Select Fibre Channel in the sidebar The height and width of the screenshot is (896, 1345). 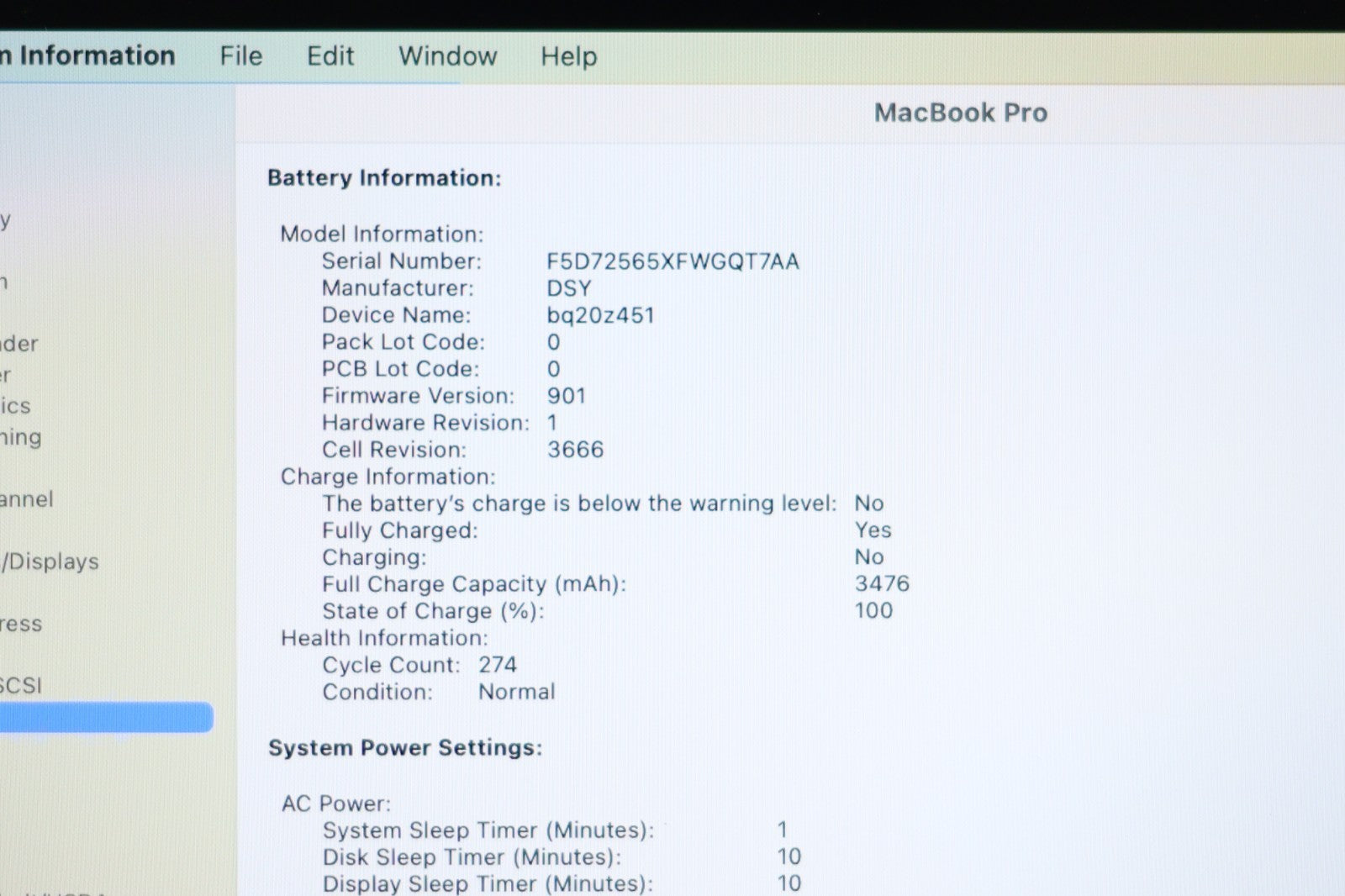tap(26, 499)
